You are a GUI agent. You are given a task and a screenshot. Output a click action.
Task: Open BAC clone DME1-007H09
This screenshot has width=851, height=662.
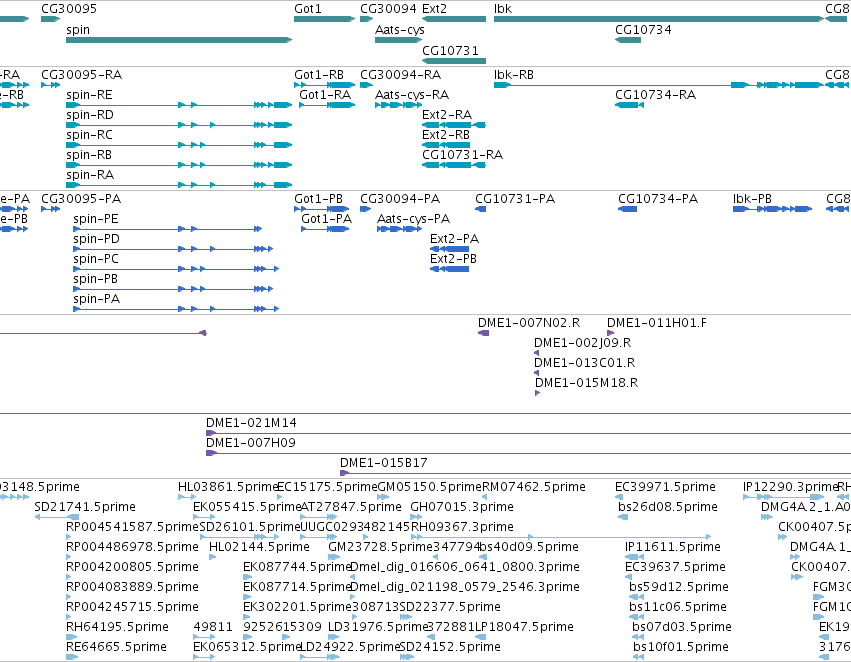coord(251,443)
